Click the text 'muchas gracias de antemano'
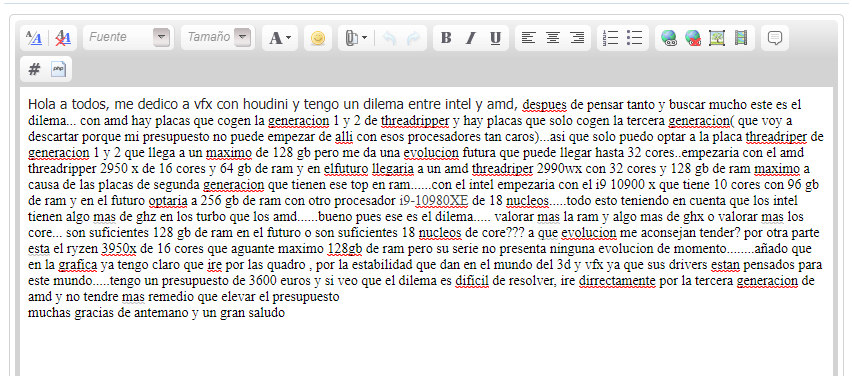Screen dimensions: 852x376 (x=108, y=314)
